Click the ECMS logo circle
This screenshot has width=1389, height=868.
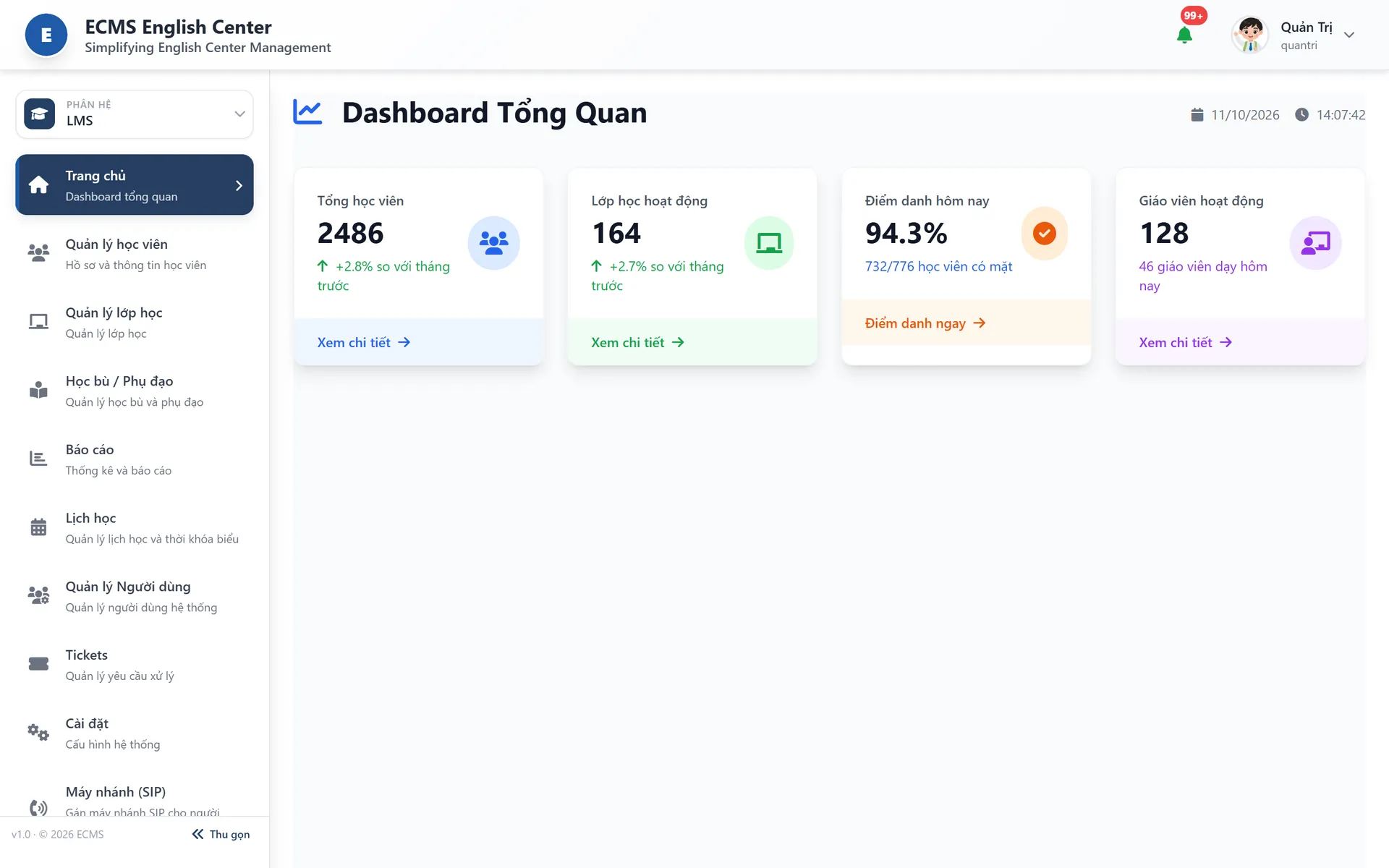pyautogui.click(x=46, y=35)
